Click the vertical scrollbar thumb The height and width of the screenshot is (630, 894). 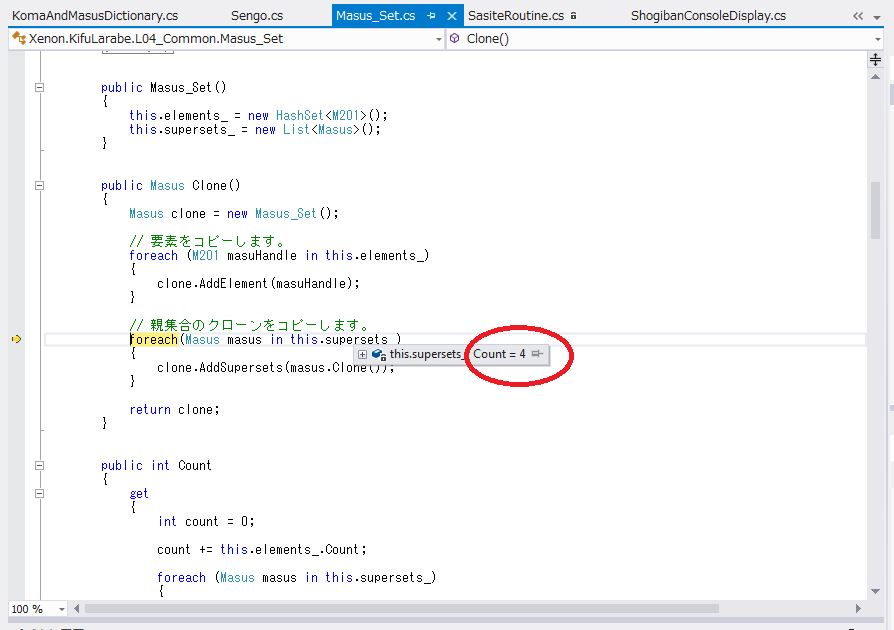[875, 210]
